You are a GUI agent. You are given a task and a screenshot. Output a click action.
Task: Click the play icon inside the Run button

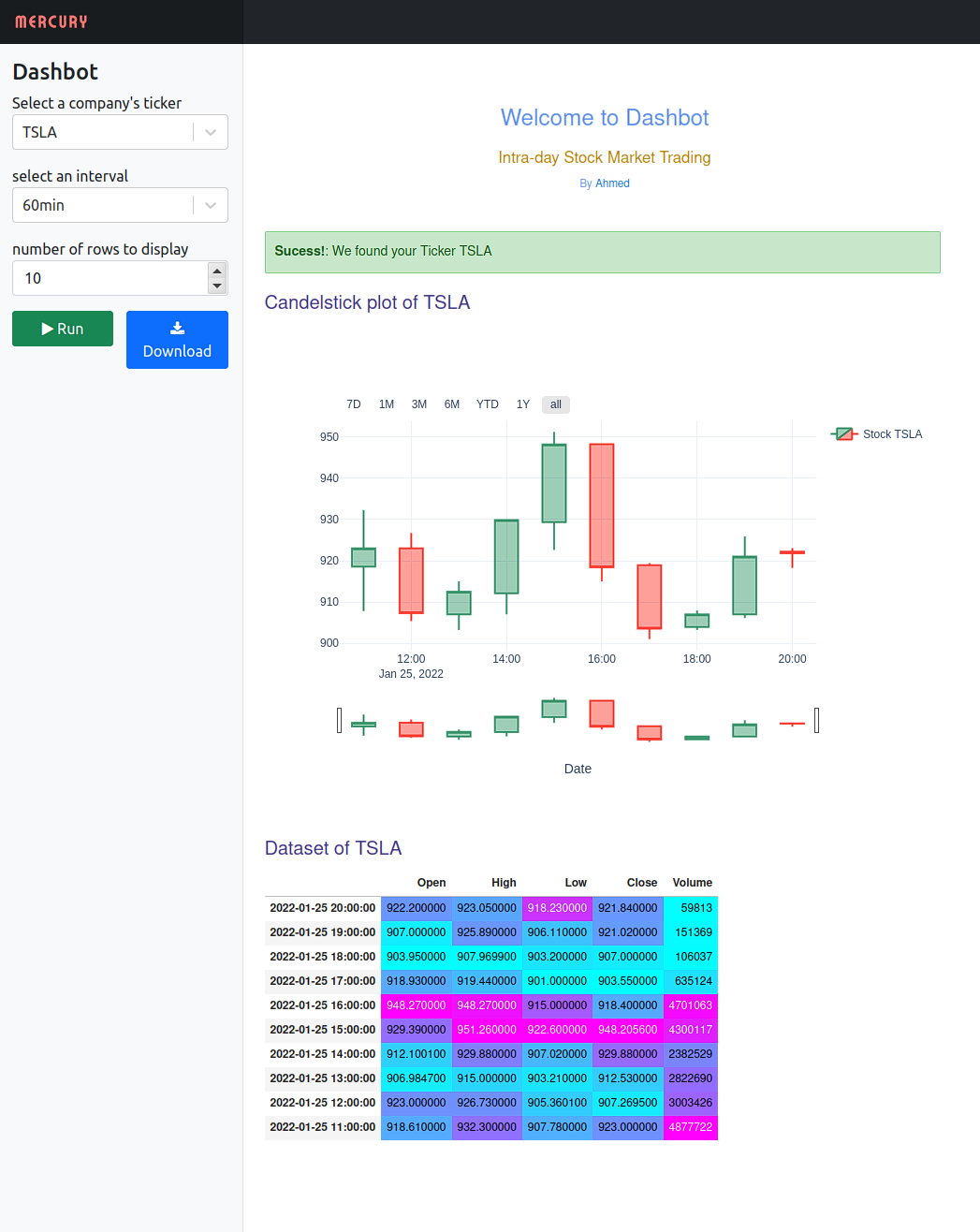46,328
